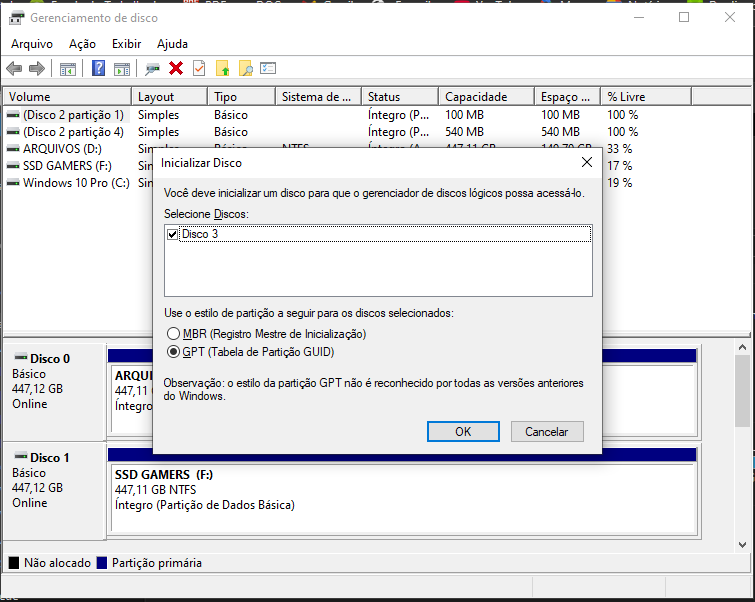Uncheck the Disco 3 checkbox
Screen dimensions: 755x602
pos(173,234)
